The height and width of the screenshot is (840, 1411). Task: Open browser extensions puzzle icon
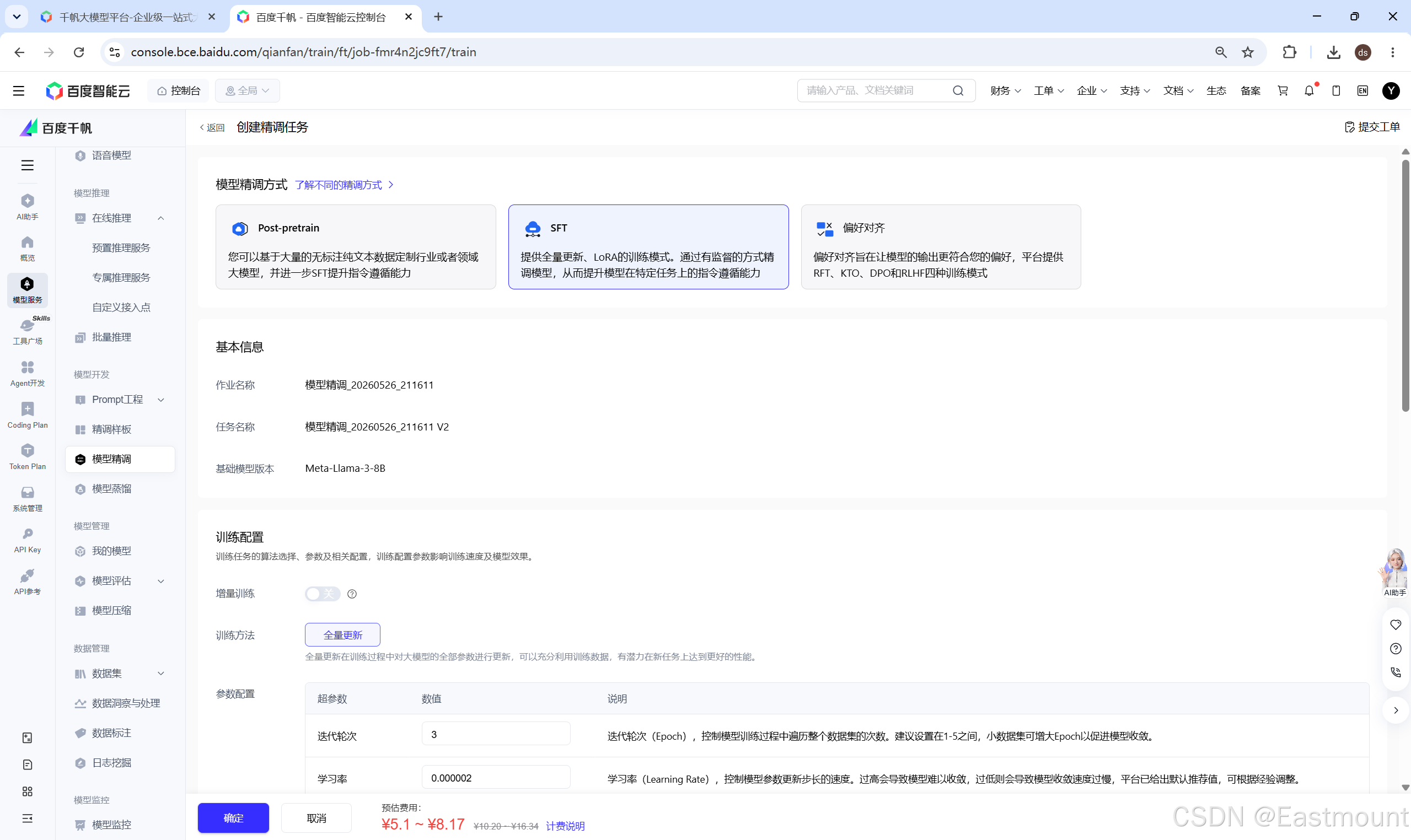pyautogui.click(x=1289, y=52)
